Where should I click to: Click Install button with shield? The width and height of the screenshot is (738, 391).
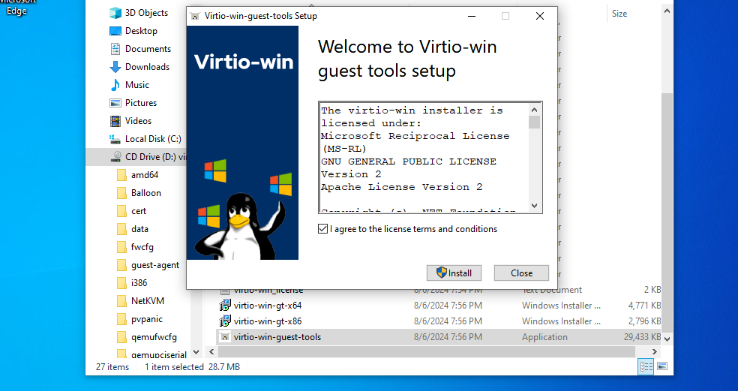(x=454, y=273)
